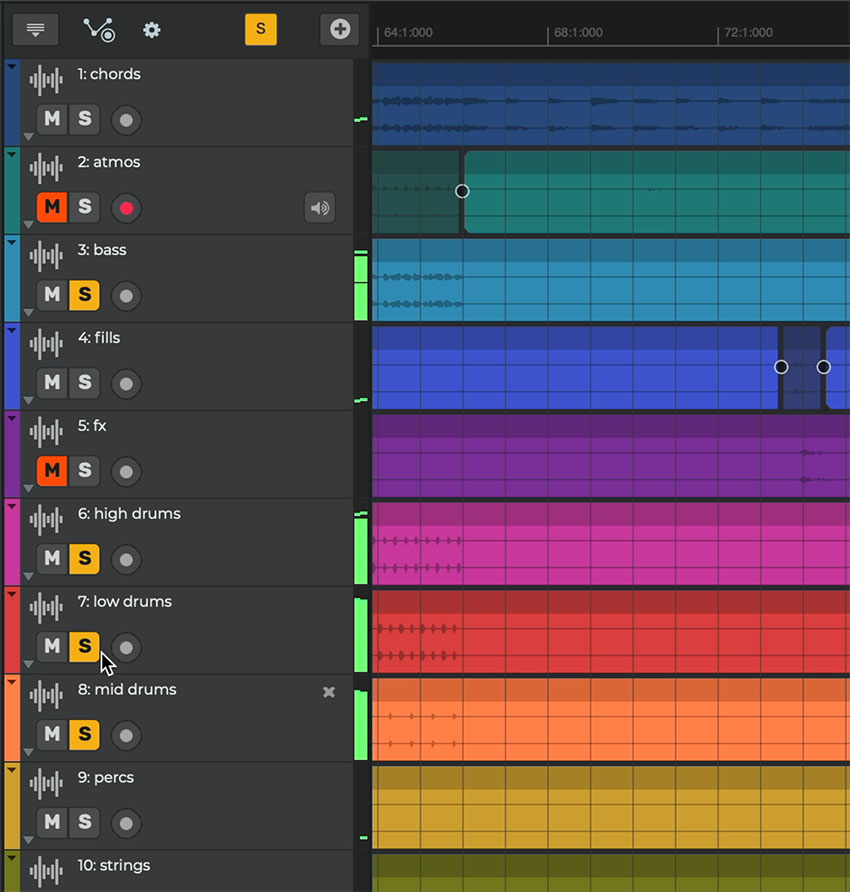Click the 68:1:000 marker on the timeline ruler

pyautogui.click(x=577, y=33)
